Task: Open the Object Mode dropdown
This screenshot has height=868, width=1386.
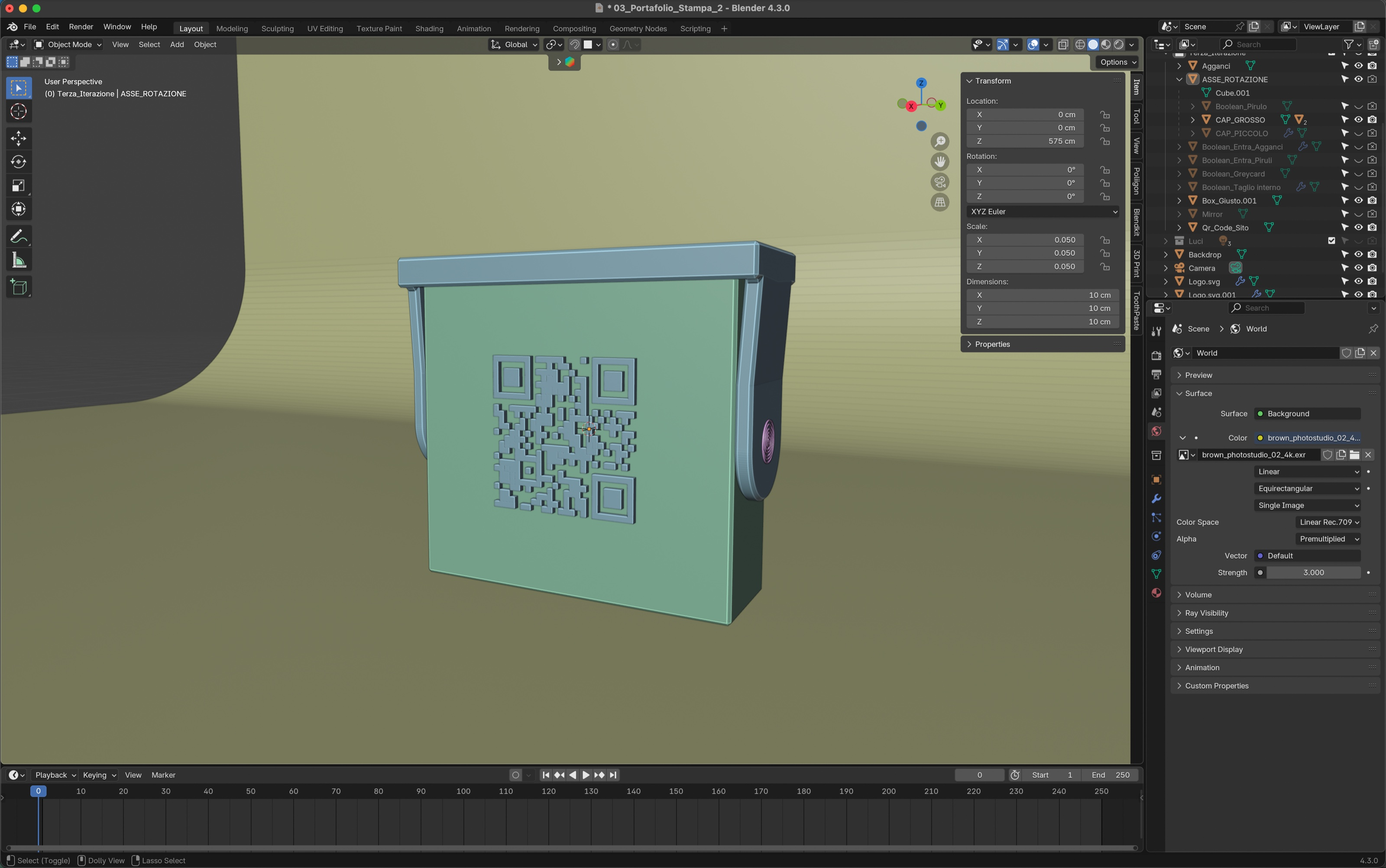Action: coord(68,44)
